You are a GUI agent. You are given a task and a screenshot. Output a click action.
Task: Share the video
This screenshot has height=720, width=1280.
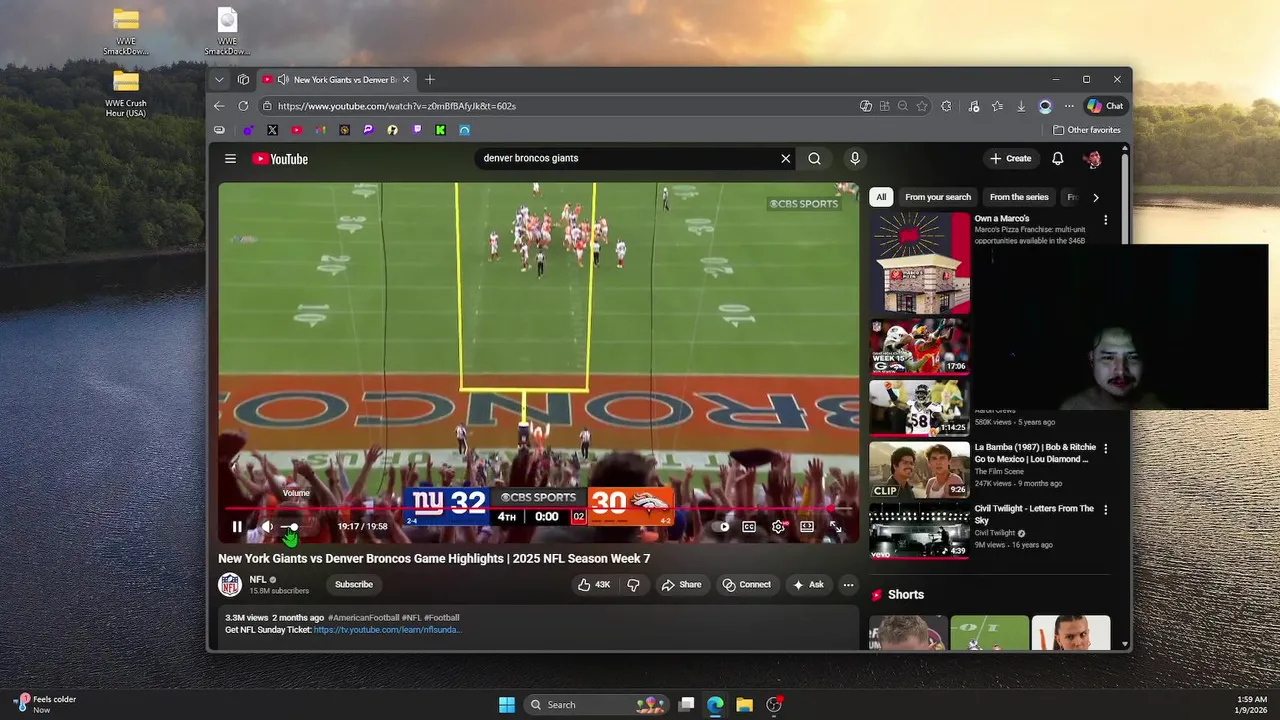click(x=681, y=585)
